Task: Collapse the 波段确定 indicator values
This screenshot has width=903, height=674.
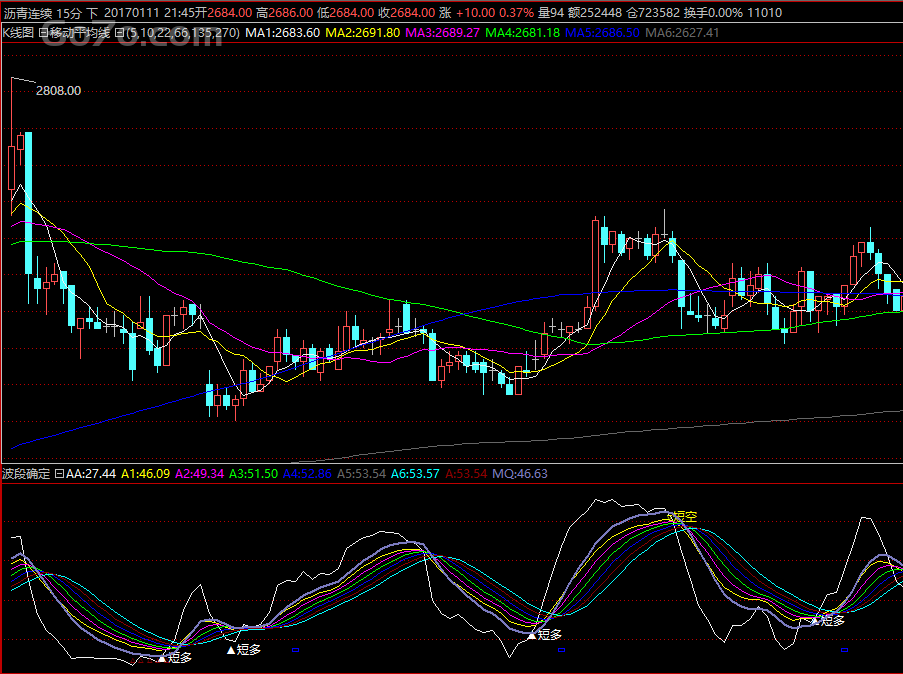Action: pos(58,473)
